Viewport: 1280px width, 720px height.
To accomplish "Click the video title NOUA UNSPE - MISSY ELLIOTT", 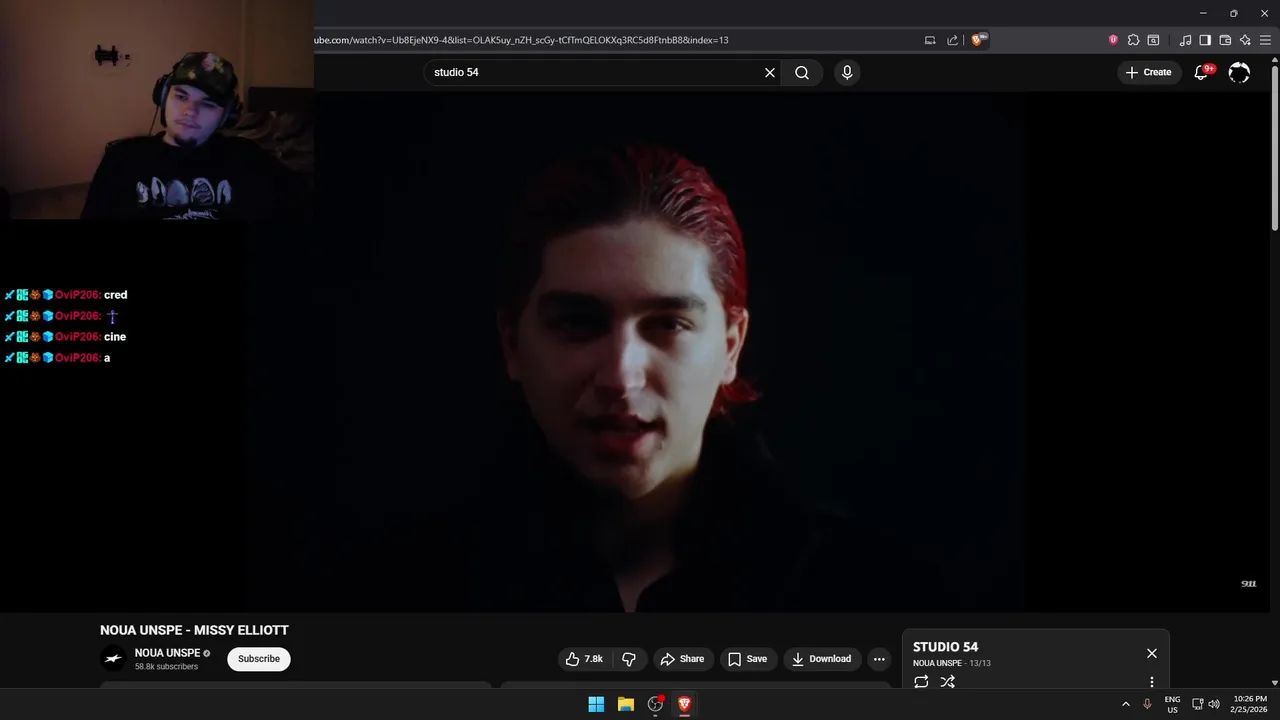I will (194, 630).
